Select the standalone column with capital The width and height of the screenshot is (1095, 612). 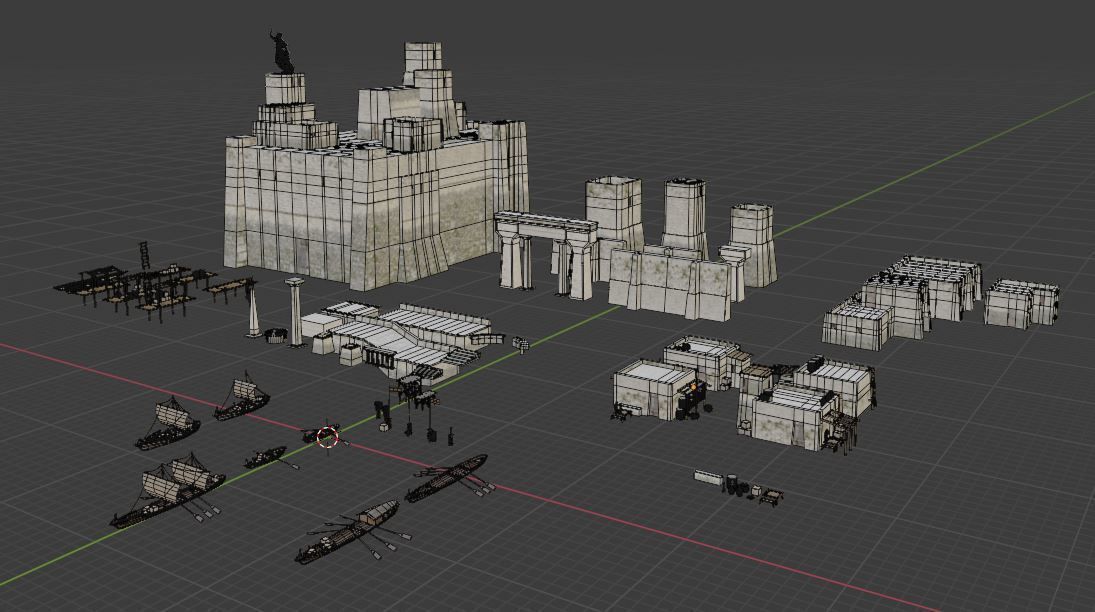pos(295,312)
